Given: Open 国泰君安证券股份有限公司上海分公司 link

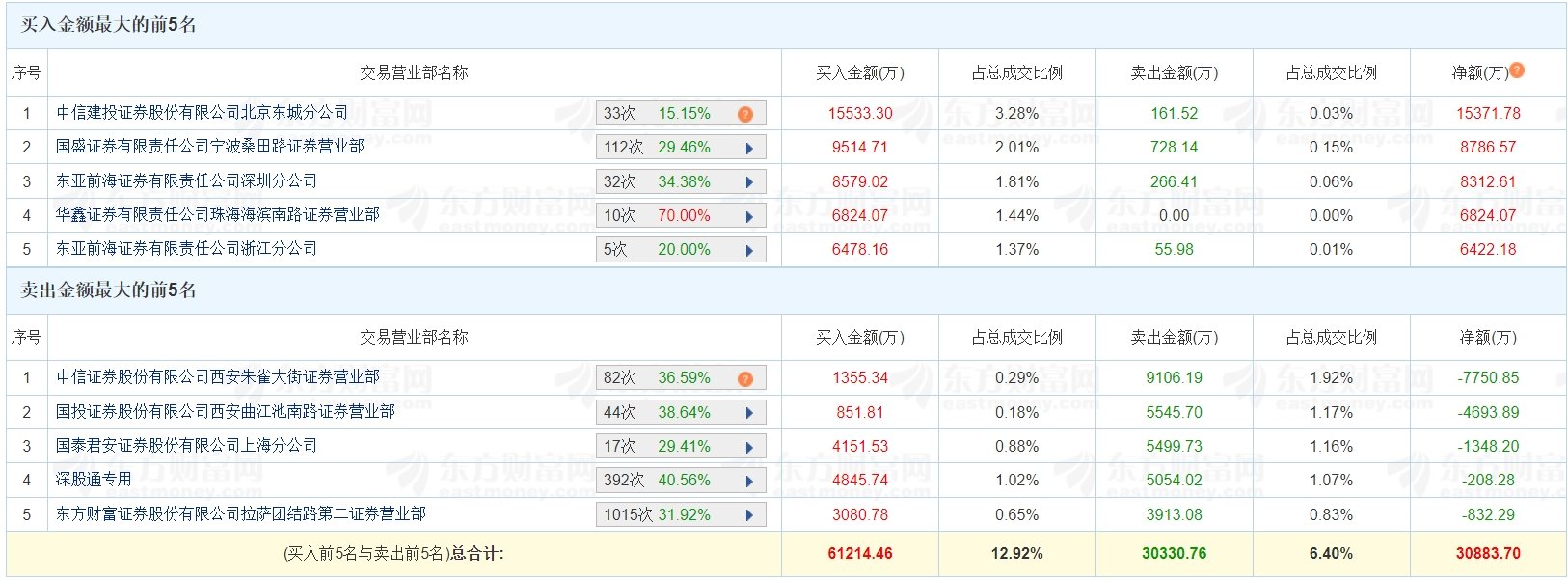Looking at the screenshot, I should click(x=186, y=445).
